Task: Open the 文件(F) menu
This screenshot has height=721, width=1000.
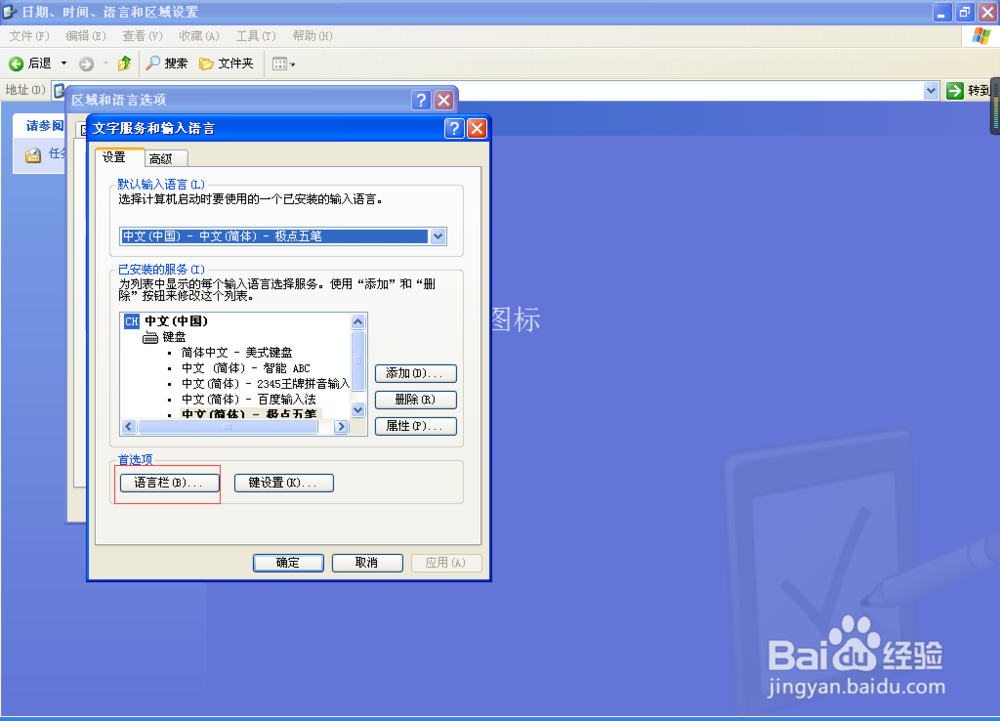Action: (x=29, y=36)
